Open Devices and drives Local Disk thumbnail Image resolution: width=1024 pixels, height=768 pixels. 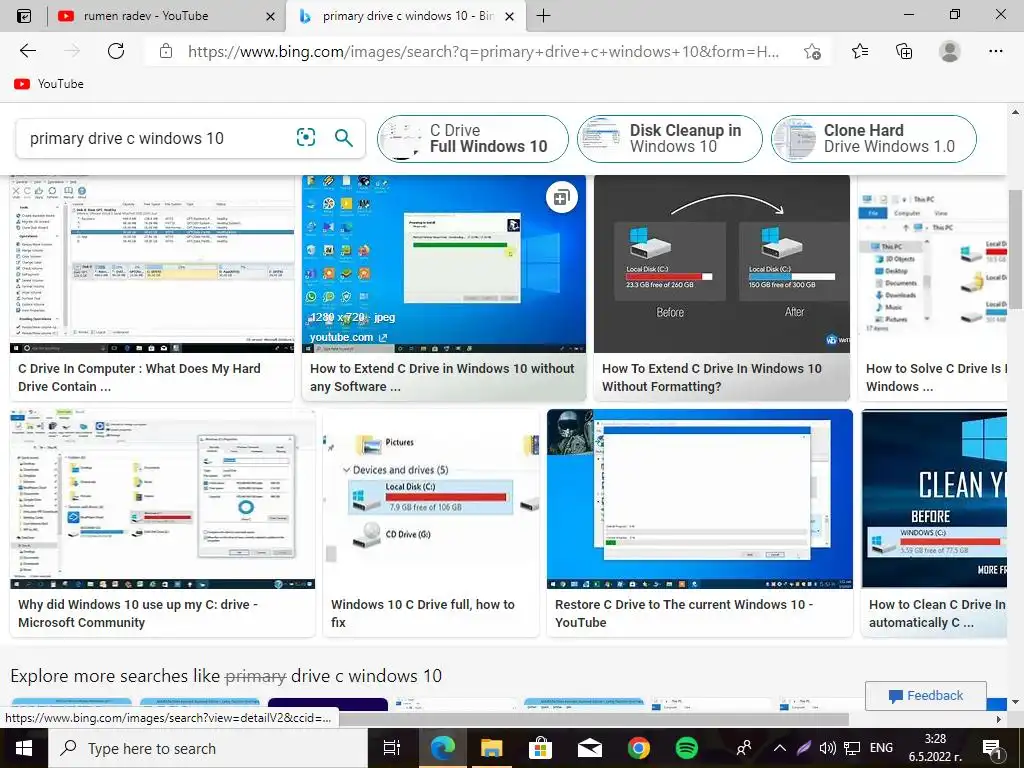tap(431, 499)
